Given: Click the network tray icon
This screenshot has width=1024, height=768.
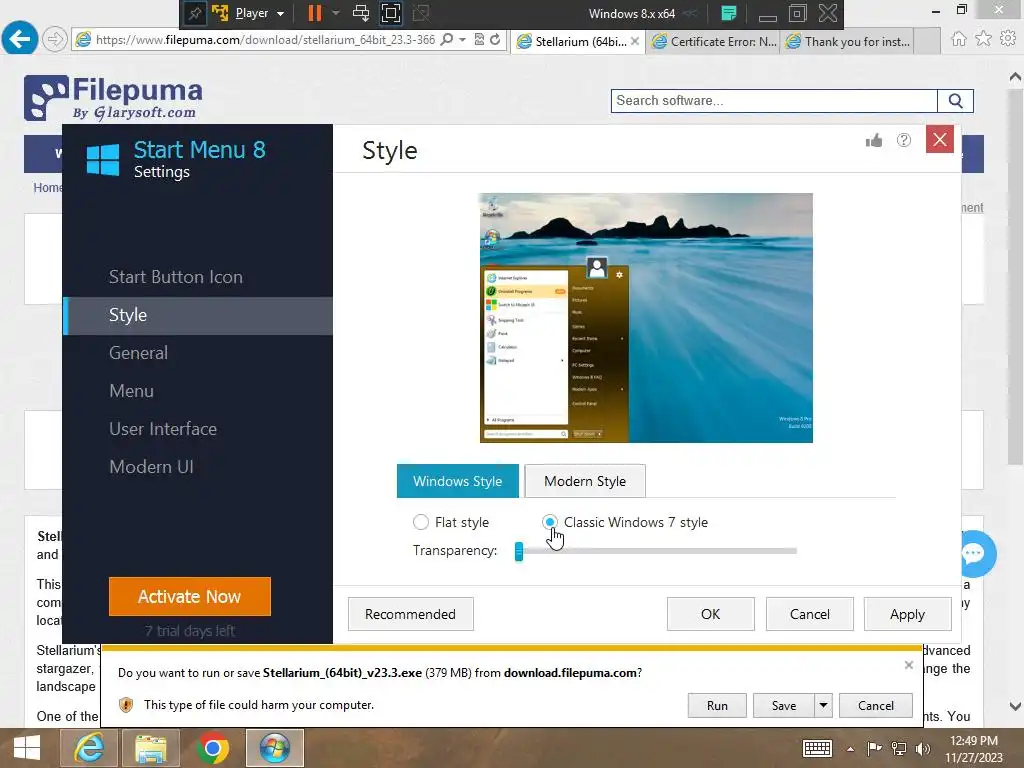Looking at the screenshot, I should click(x=899, y=748).
